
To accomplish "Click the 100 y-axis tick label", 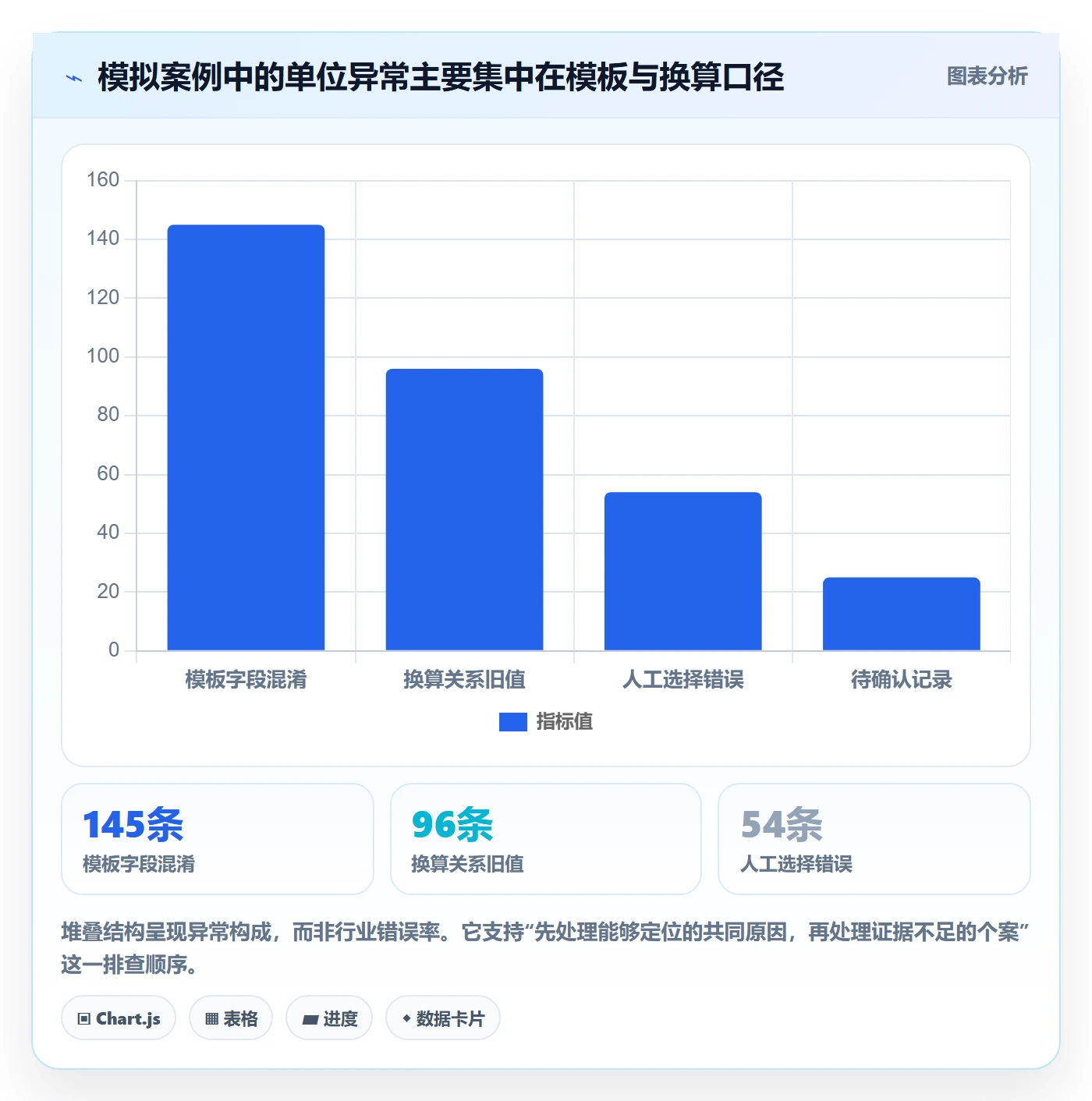I will coord(103,356).
